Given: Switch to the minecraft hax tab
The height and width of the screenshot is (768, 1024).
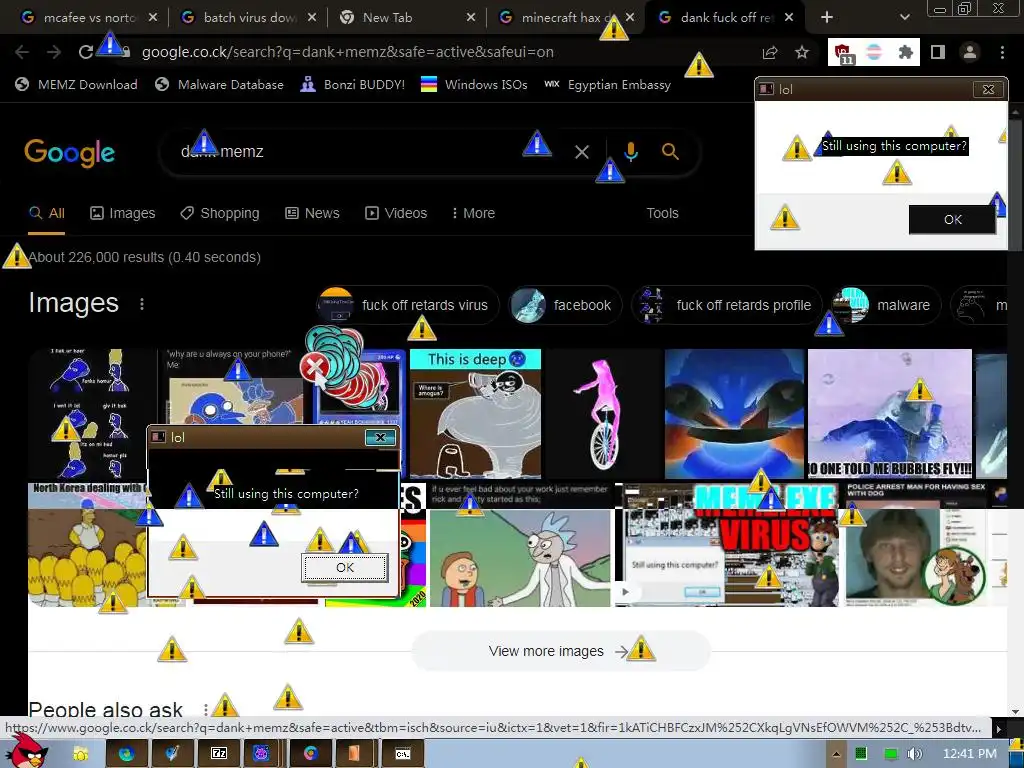Looking at the screenshot, I should click(567, 18).
